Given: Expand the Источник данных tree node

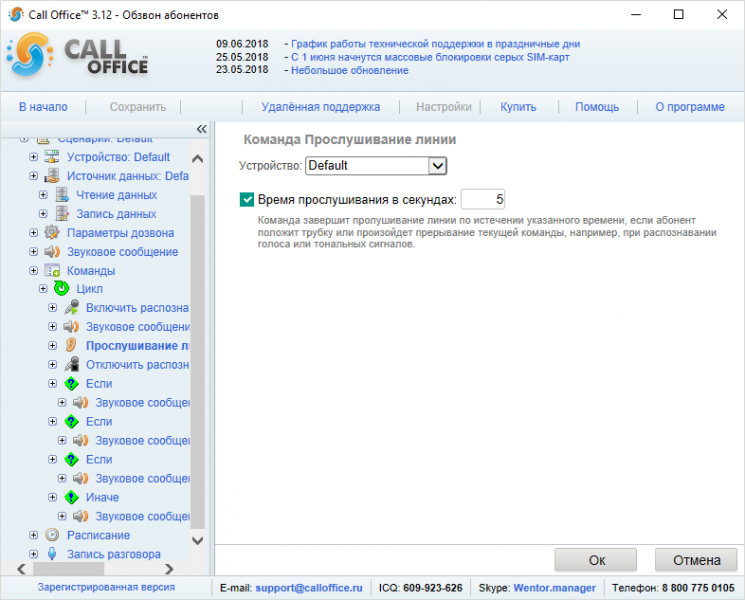Looking at the screenshot, I should click(33, 176).
